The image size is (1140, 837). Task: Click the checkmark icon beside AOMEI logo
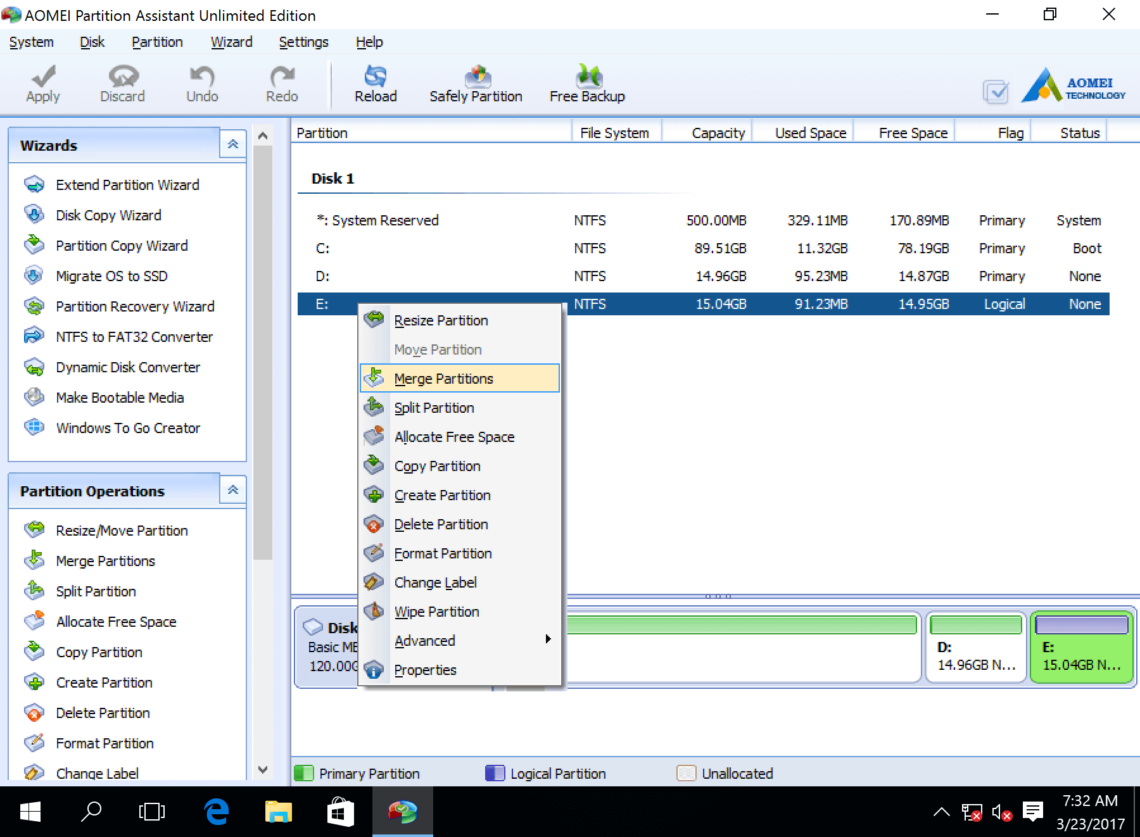(x=995, y=92)
